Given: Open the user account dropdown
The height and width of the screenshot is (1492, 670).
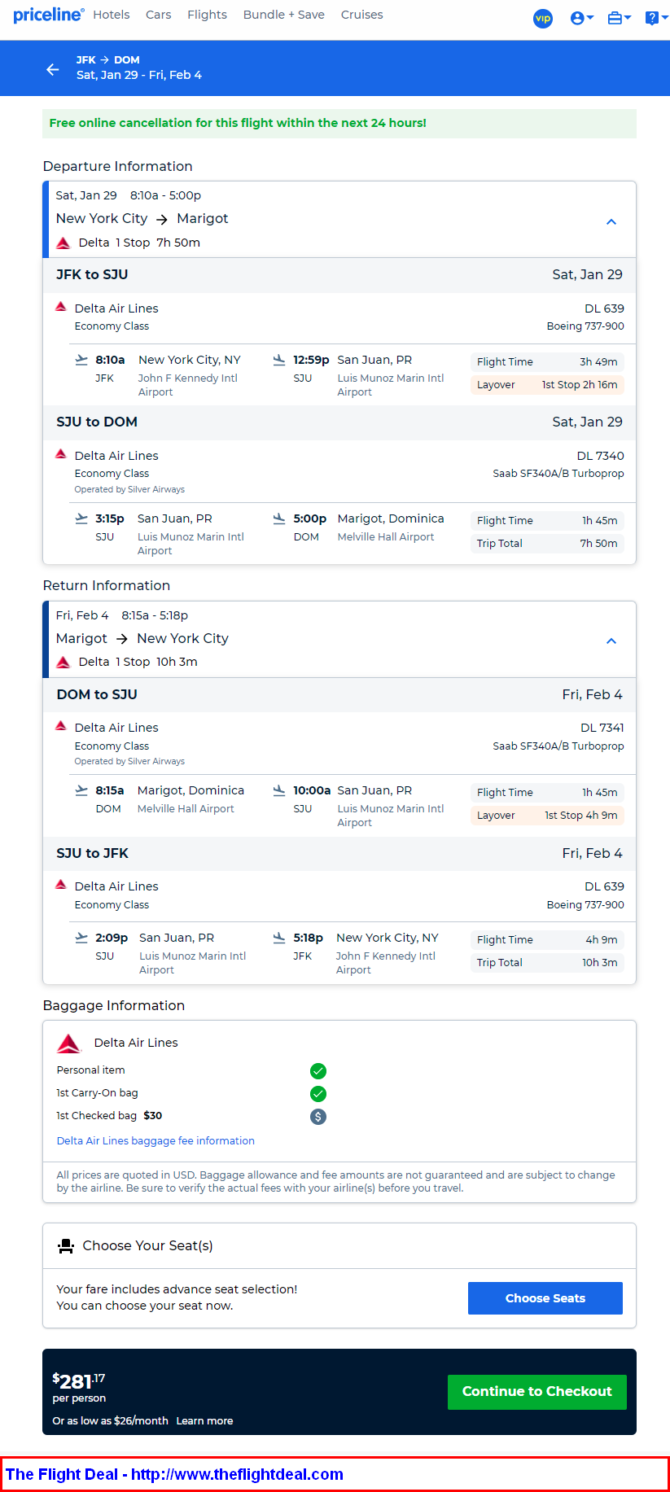Looking at the screenshot, I should click(x=581, y=18).
